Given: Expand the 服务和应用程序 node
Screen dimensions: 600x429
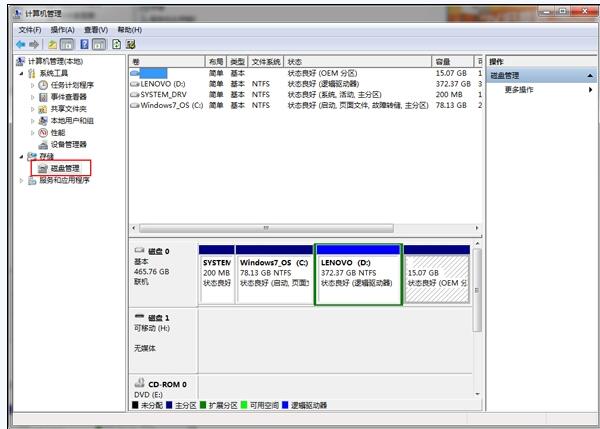Looking at the screenshot, I should (x=22, y=180).
